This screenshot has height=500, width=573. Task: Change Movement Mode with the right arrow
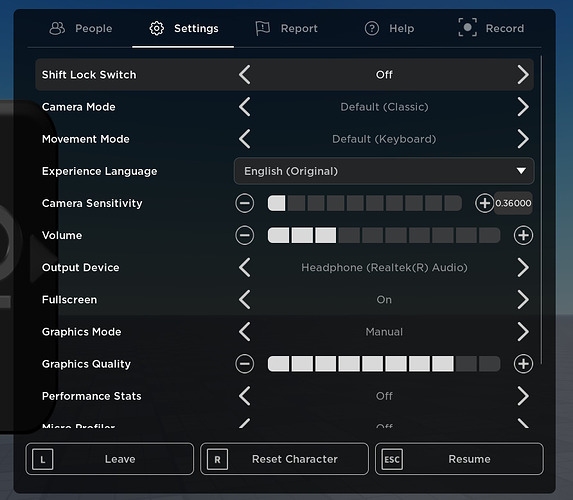point(523,139)
